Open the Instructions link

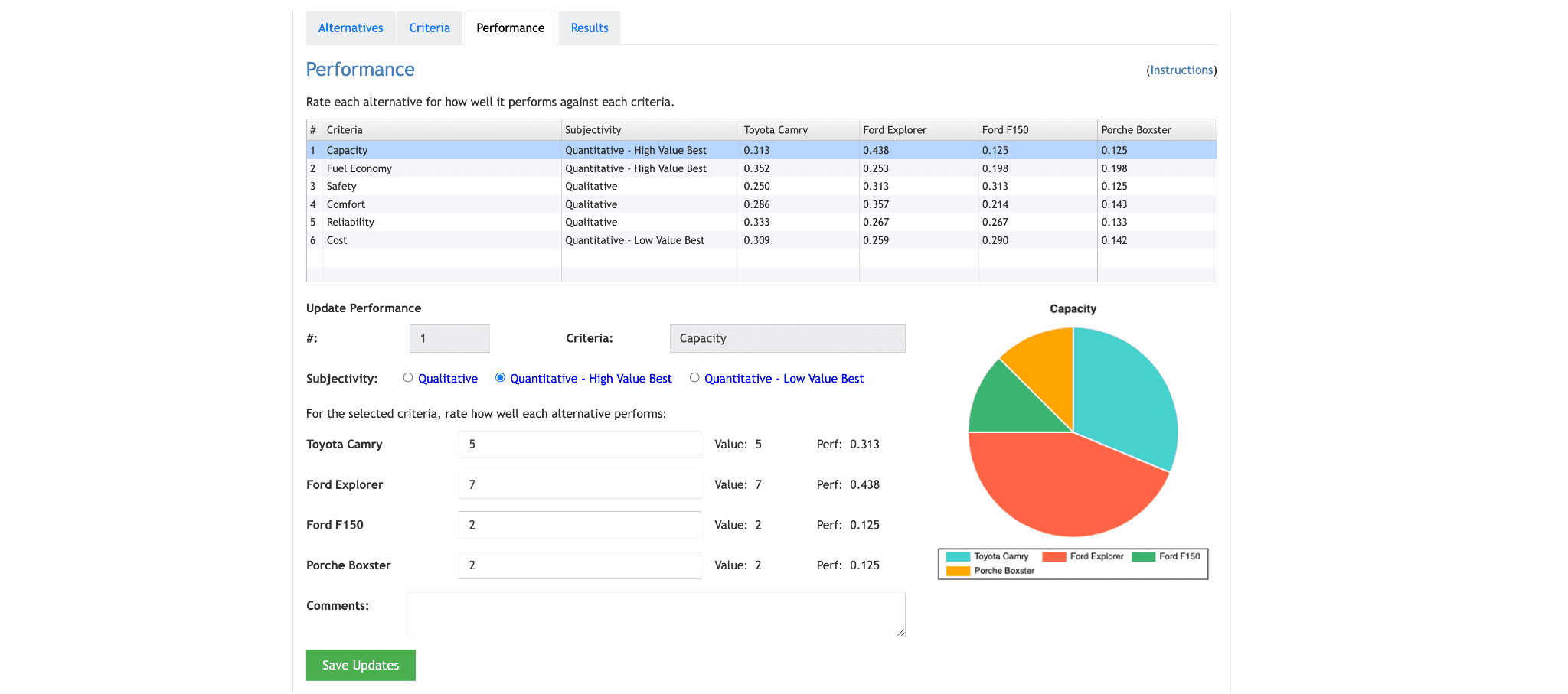1181,70
